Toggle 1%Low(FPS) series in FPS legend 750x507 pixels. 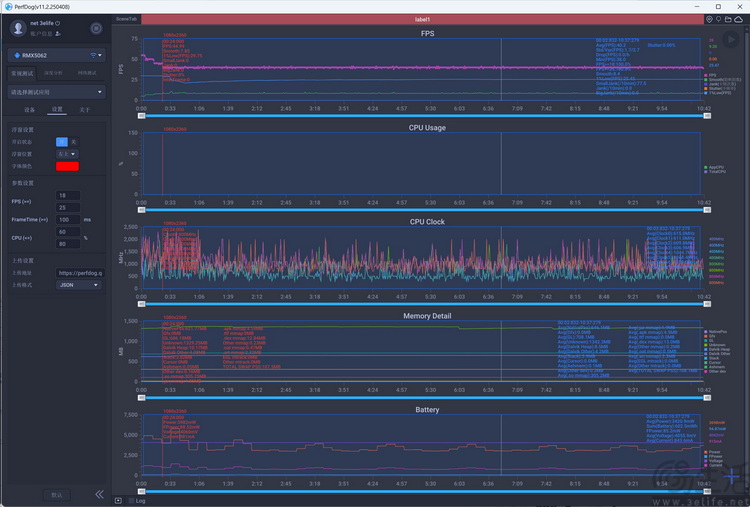pos(717,93)
